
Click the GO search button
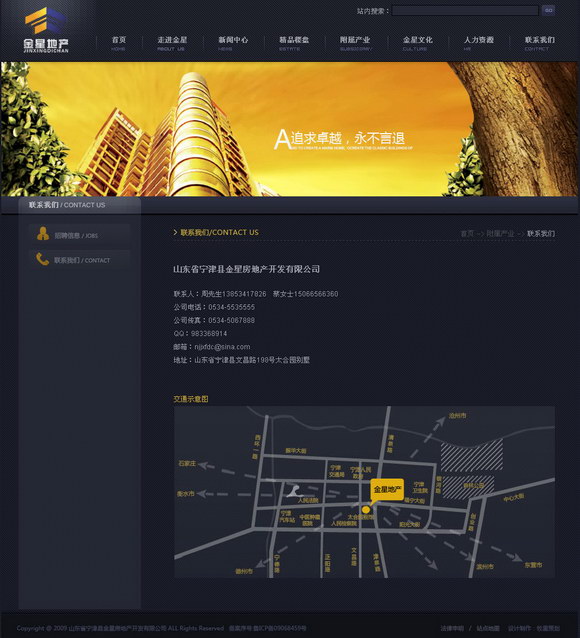coord(548,10)
